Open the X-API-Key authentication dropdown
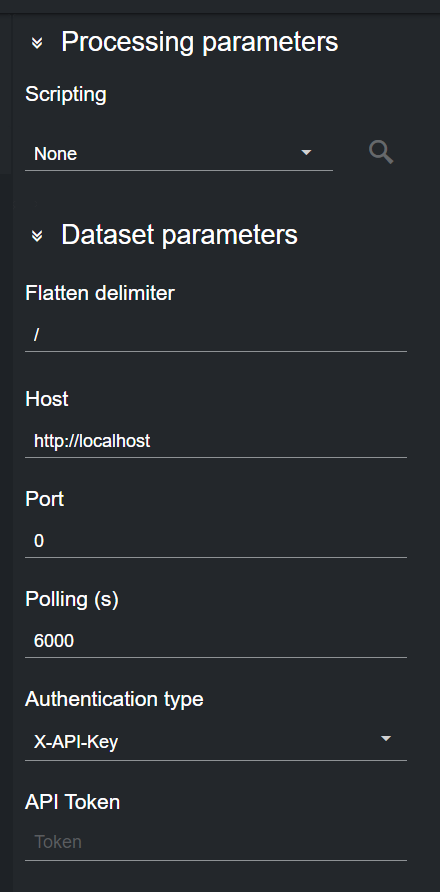440x892 pixels. pyautogui.click(x=216, y=742)
